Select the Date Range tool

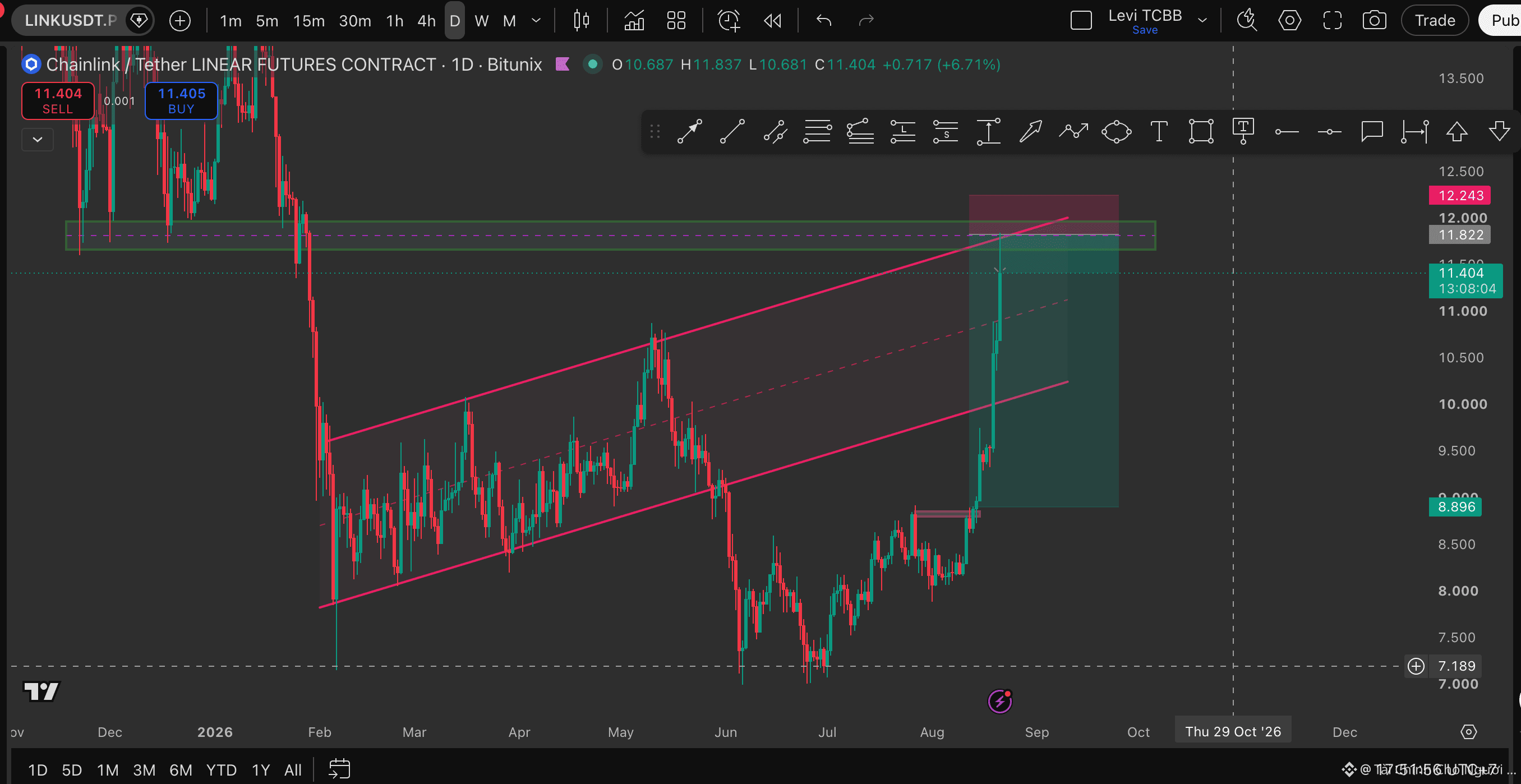tap(1414, 131)
